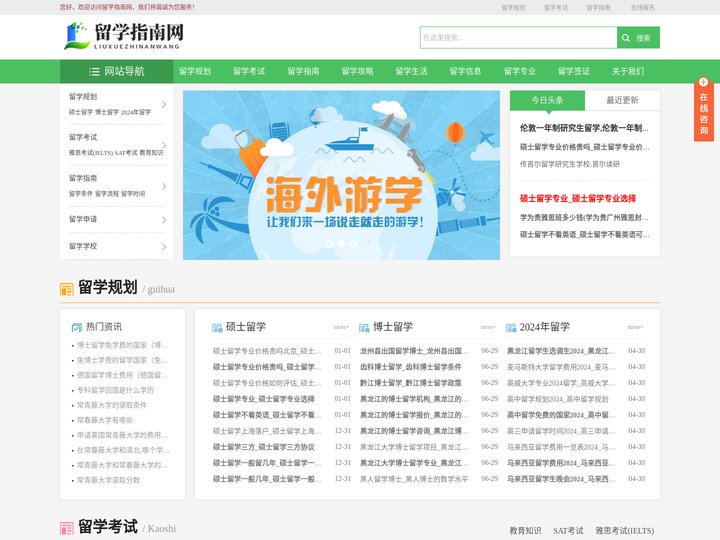Click more link beside 2024年留学
The height and width of the screenshot is (540, 720).
pos(635,327)
